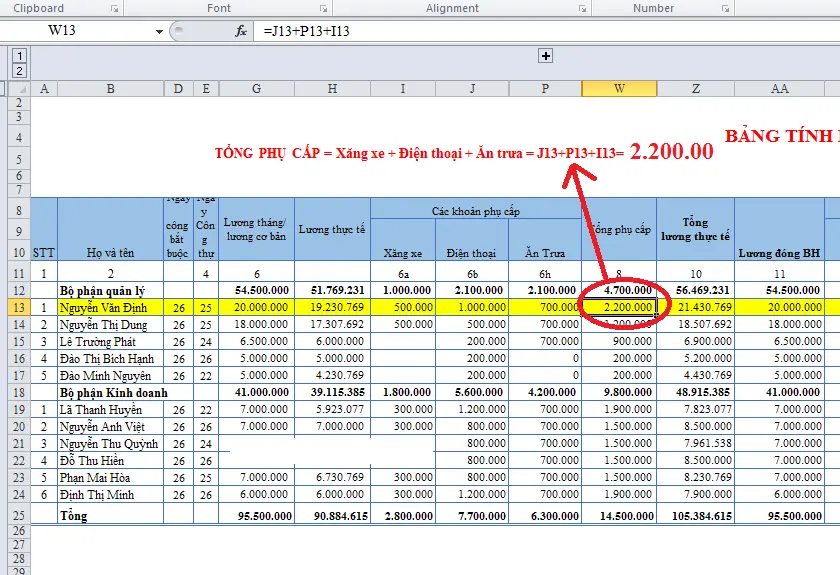
Task: Select column B header
Action: pos(110,88)
